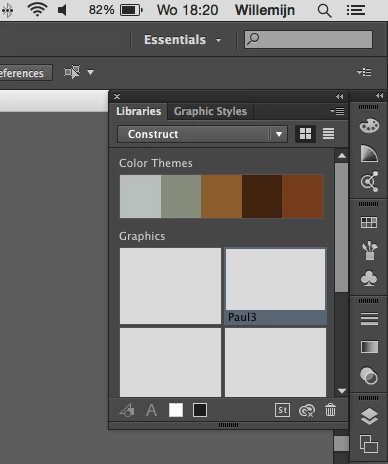
Task: Switch Libraries to list view
Action: (x=328, y=134)
